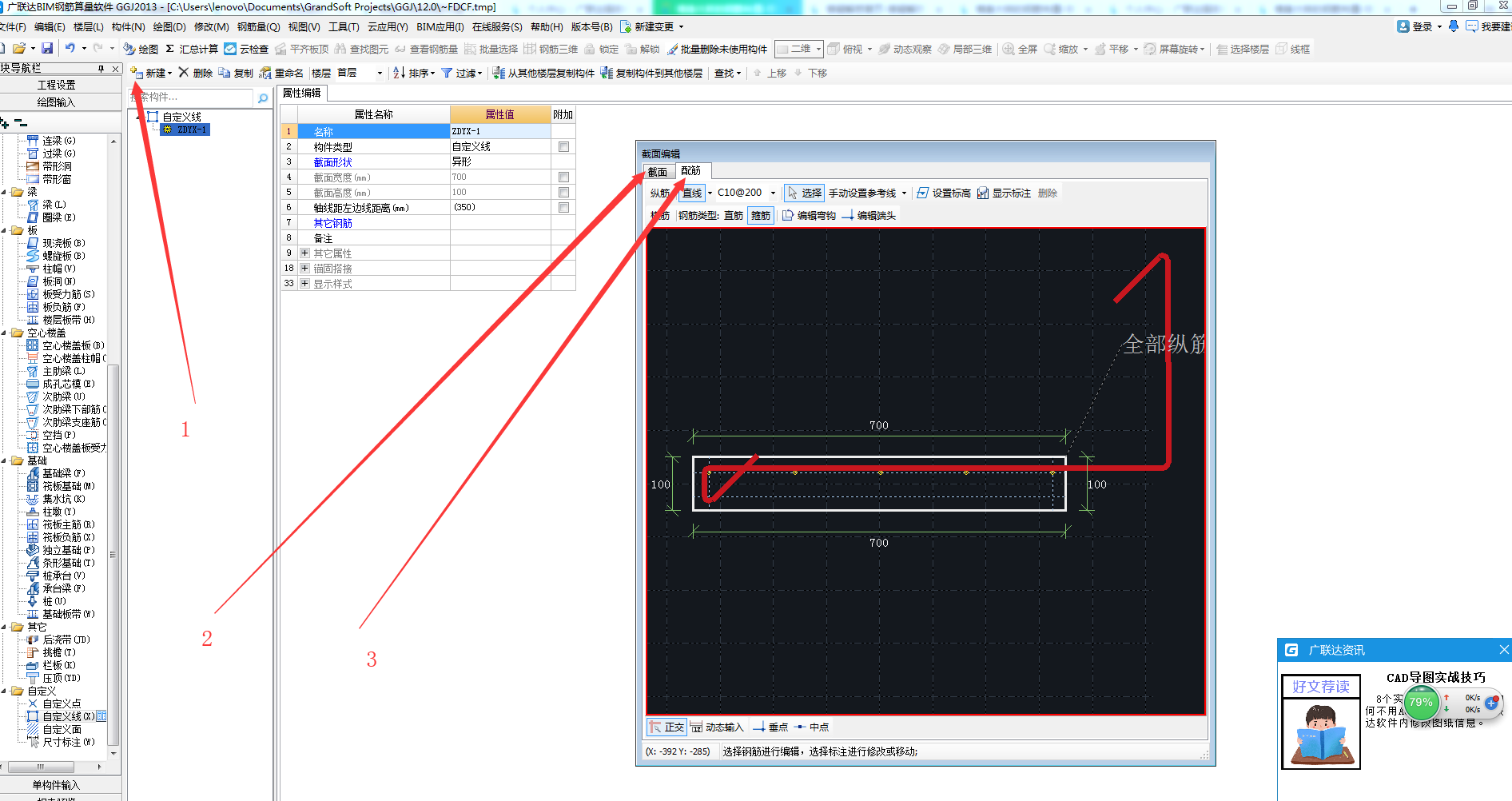1512x801 pixels.
Task: Switch to 配筋 tab in section editor
Action: pyautogui.click(x=691, y=171)
